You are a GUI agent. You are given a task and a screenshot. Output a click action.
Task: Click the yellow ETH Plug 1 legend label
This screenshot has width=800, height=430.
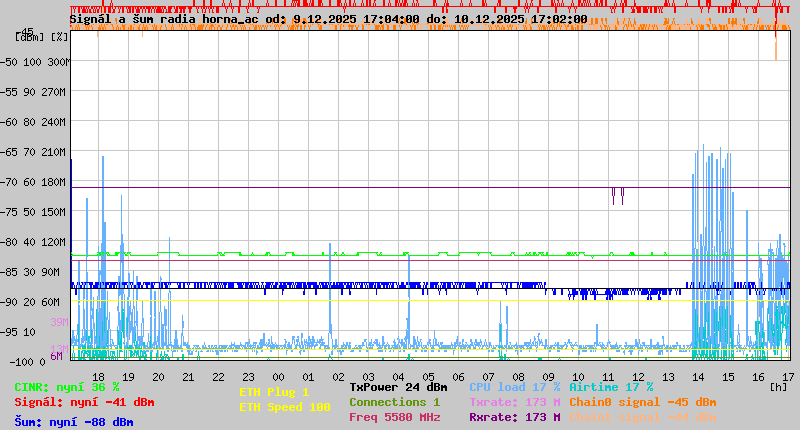point(274,392)
